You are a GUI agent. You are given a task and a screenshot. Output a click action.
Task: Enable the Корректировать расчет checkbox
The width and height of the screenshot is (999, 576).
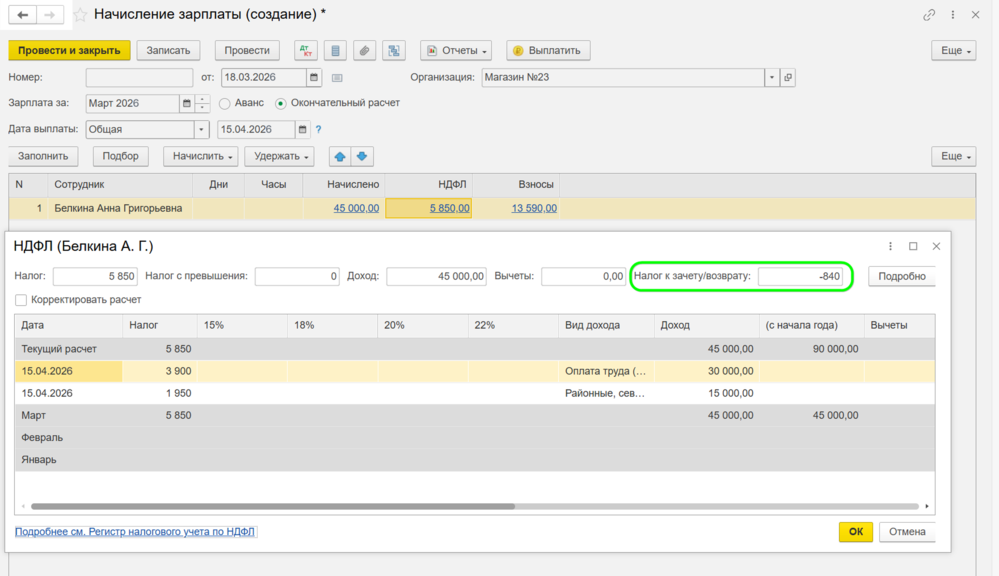21,300
